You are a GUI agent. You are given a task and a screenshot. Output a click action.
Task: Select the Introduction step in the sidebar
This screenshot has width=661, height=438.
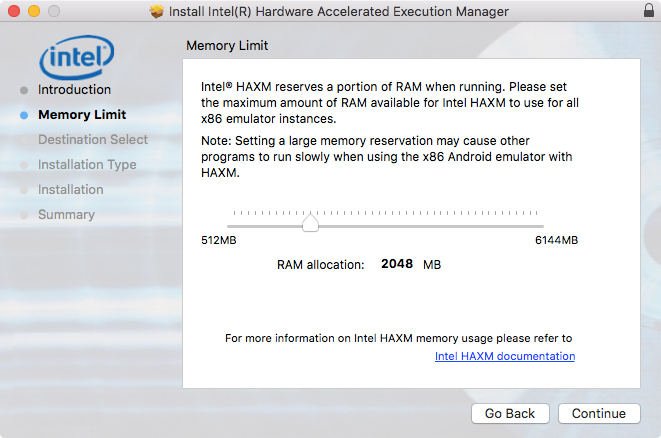point(74,90)
